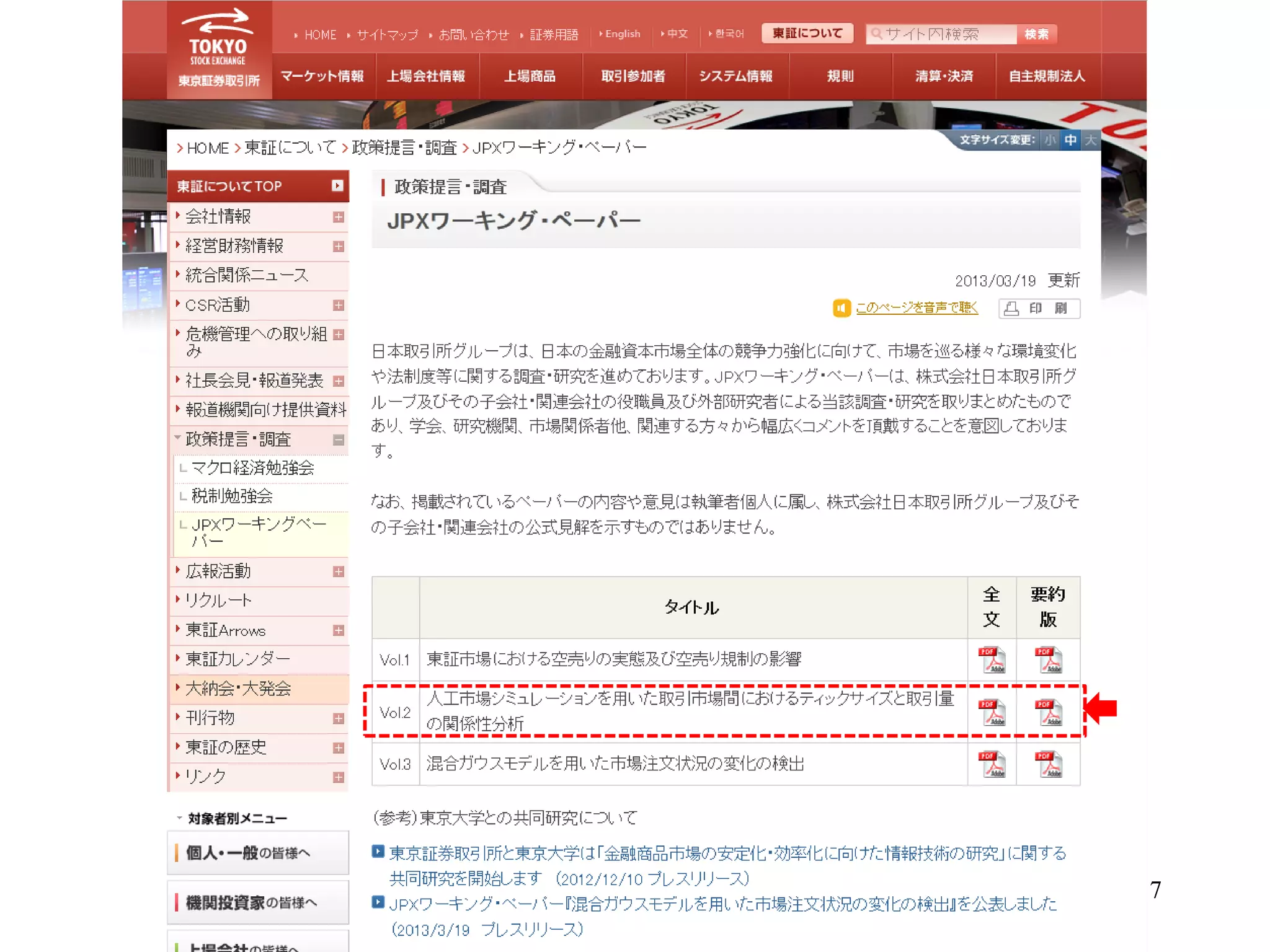Open Vol.1 summary PDF icon
The image size is (1270, 952).
tap(1048, 660)
